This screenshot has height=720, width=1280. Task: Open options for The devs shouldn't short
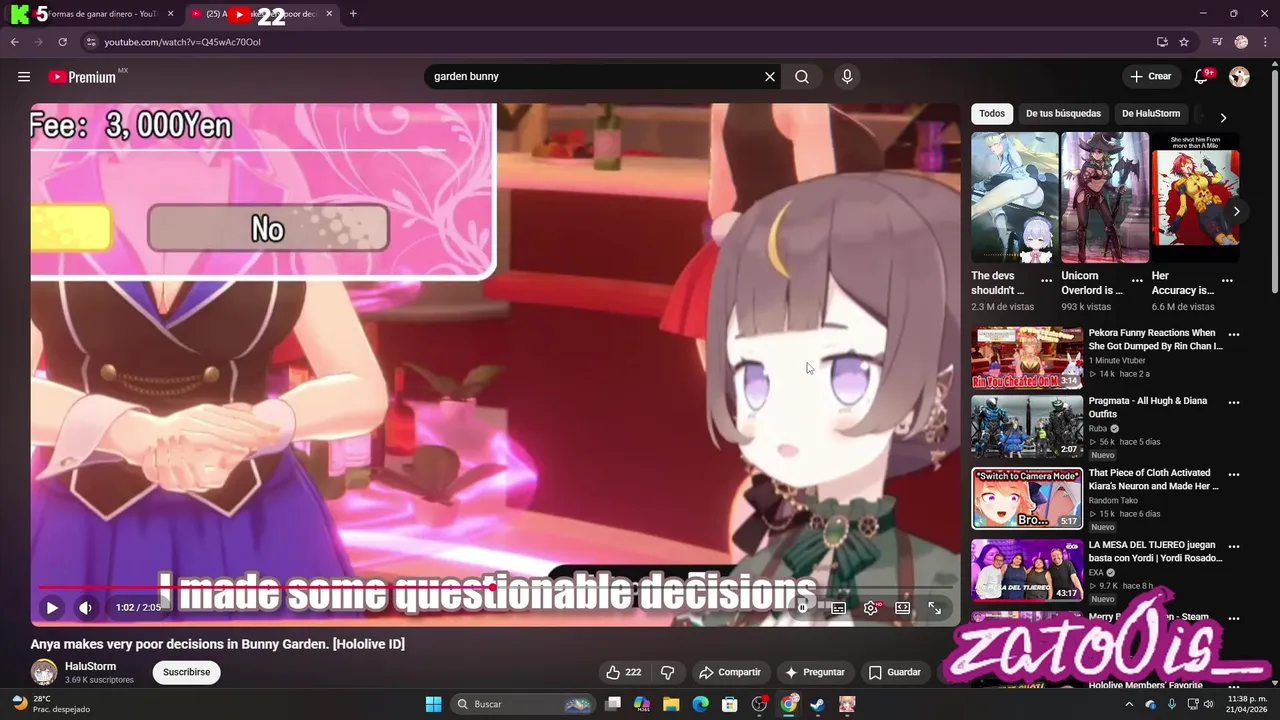pos(1047,281)
